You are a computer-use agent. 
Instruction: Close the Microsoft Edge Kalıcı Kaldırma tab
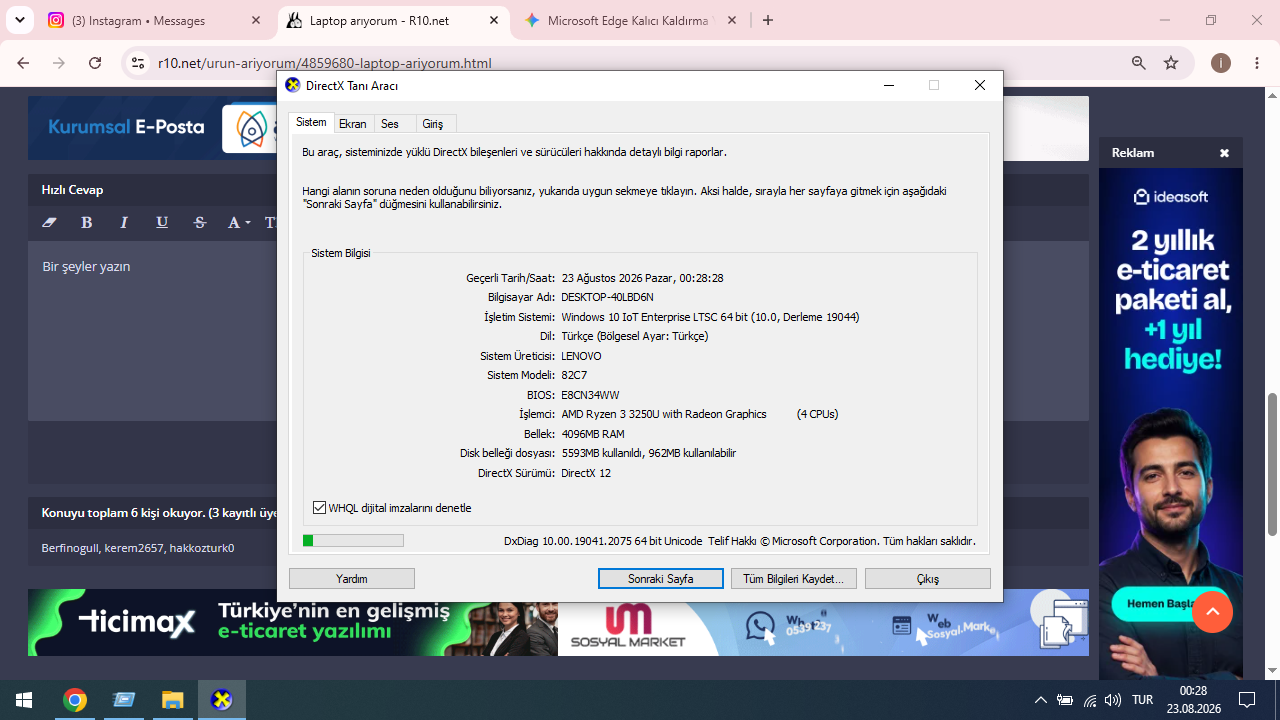click(x=732, y=20)
